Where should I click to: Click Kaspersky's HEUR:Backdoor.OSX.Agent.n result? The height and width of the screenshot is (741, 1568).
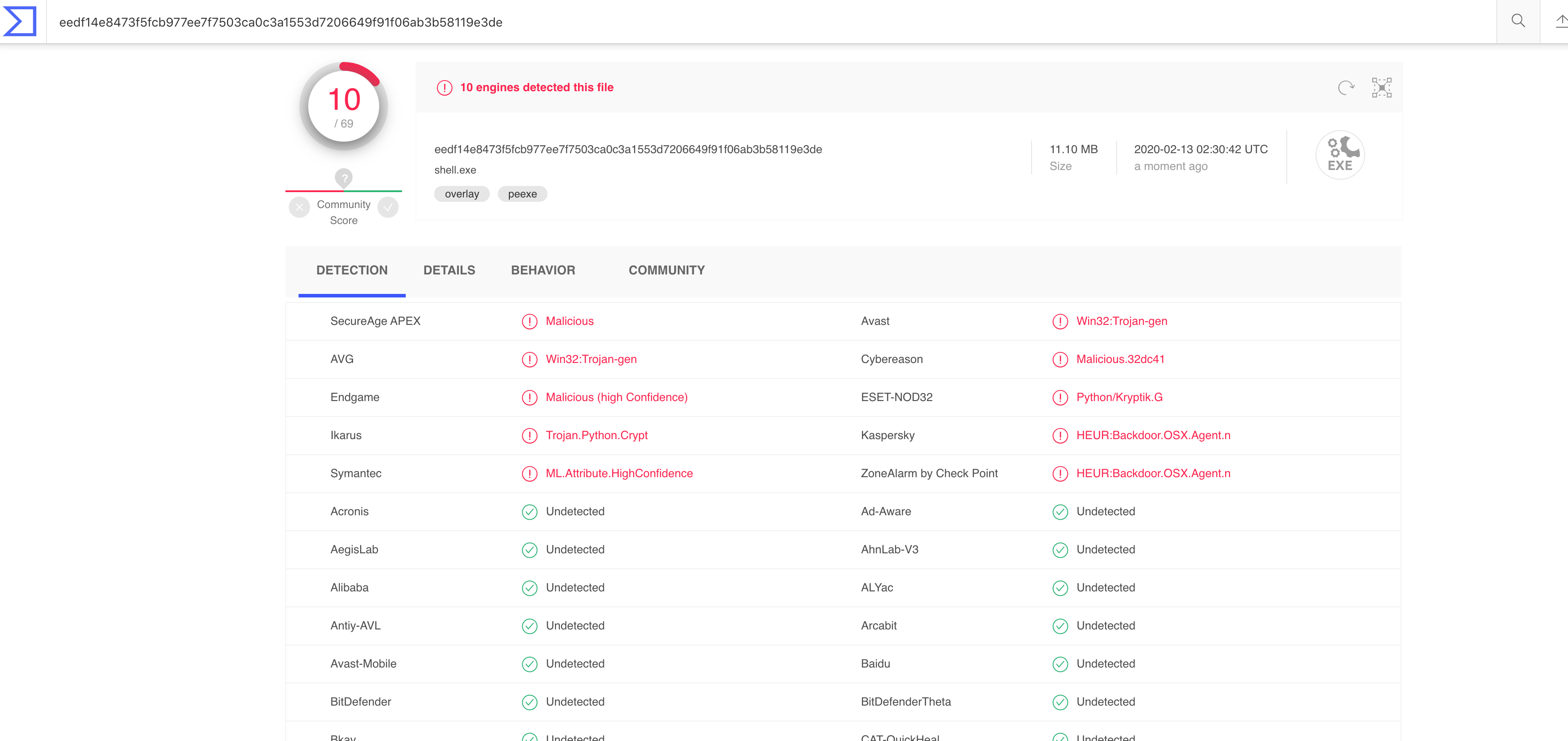pos(1153,436)
